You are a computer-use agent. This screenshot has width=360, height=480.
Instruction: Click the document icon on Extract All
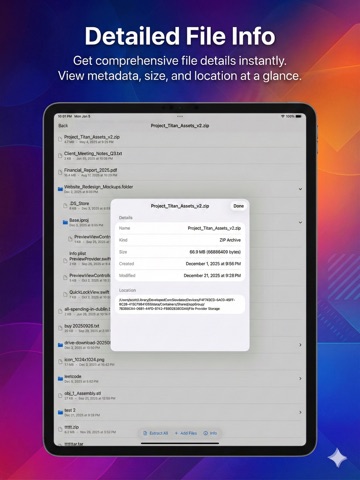click(145, 433)
